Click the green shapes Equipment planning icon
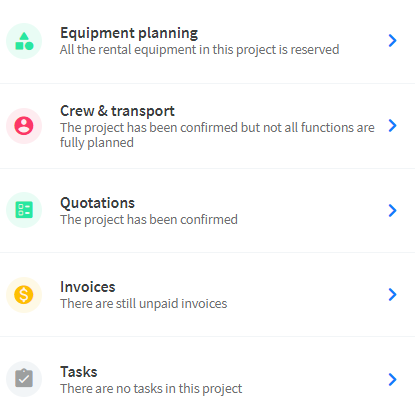 [24, 41]
